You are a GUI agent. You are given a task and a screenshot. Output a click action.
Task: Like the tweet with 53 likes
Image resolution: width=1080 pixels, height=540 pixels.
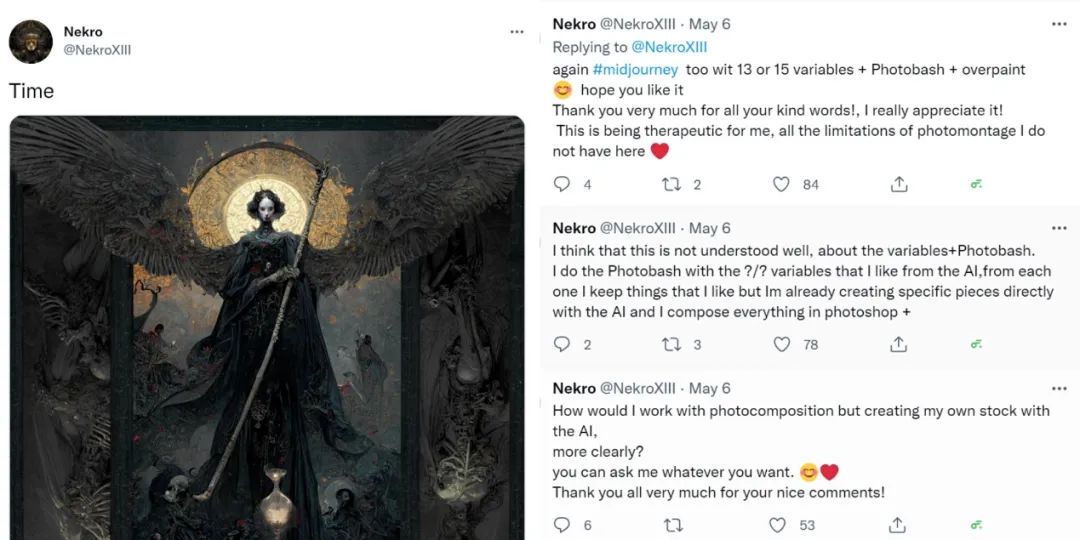point(778,525)
